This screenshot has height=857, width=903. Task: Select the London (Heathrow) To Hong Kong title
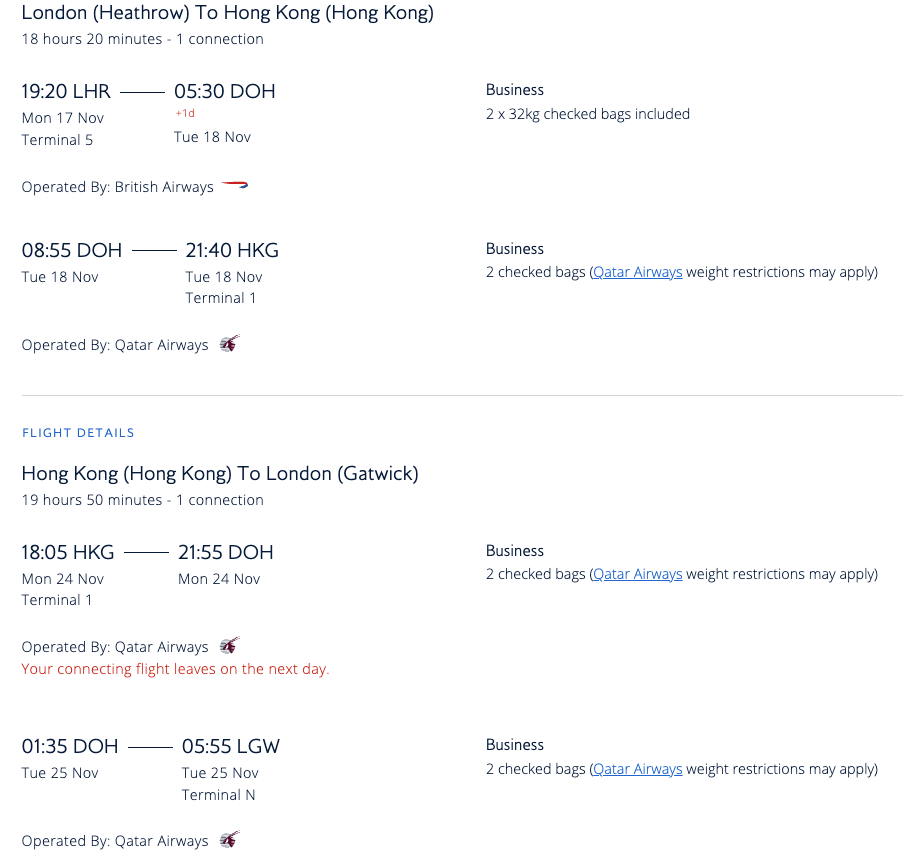pyautogui.click(x=227, y=14)
